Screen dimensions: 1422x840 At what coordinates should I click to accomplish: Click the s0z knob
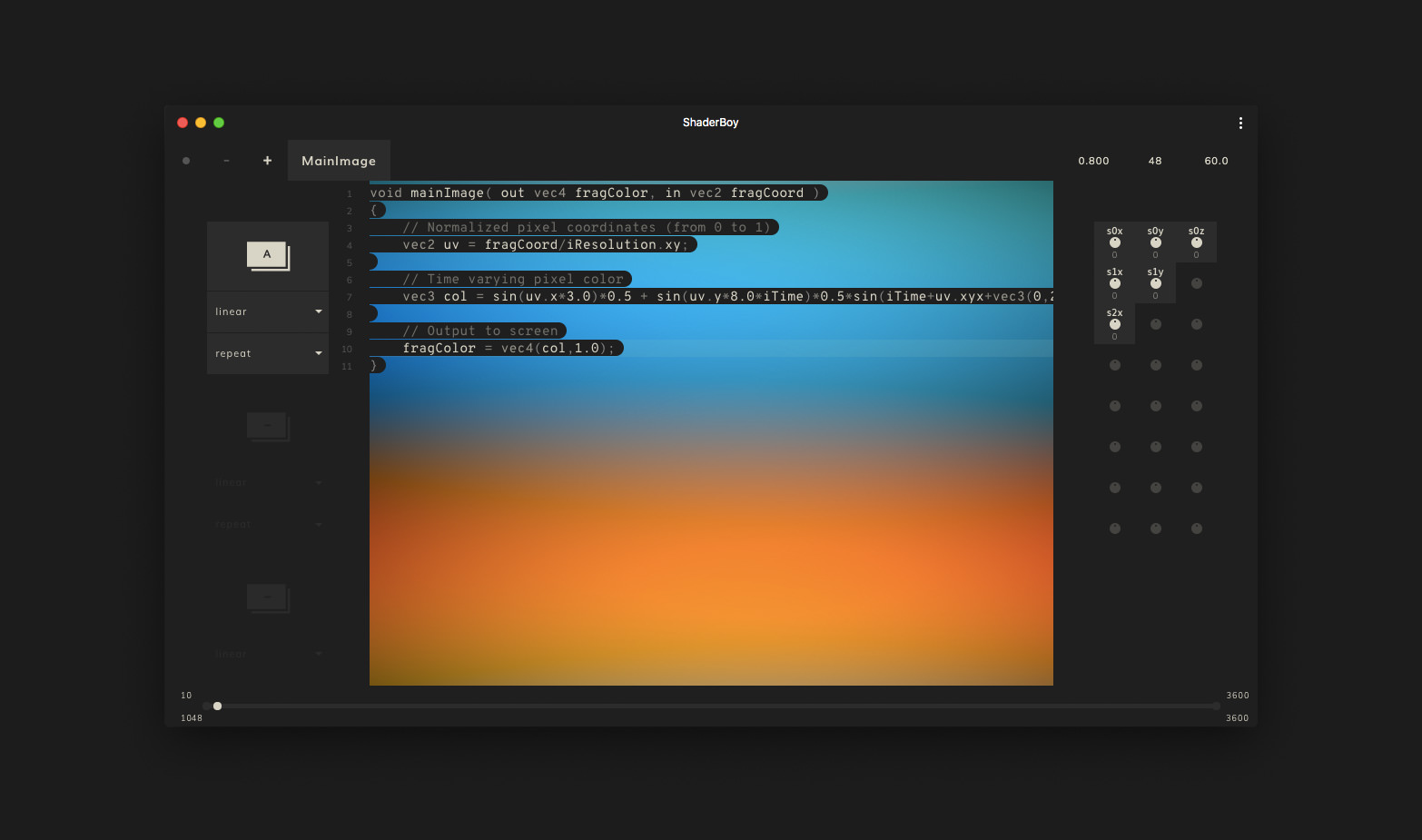[1197, 242]
